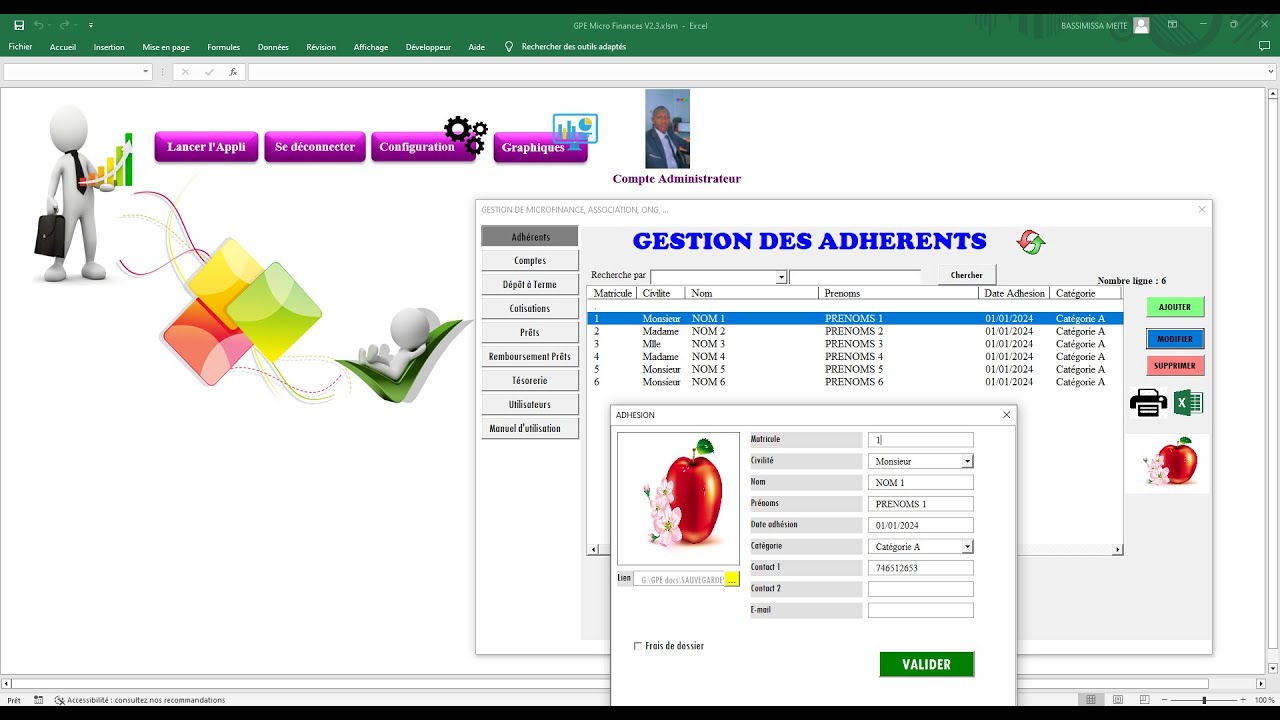Click the green VALIDER button
This screenshot has height=720, width=1280.
point(927,664)
